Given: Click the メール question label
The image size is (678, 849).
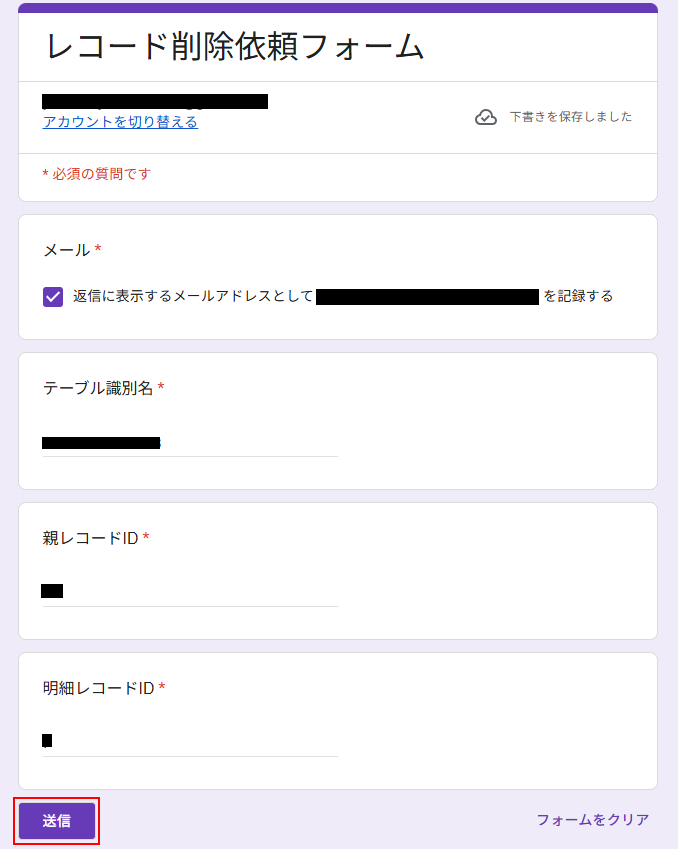Looking at the screenshot, I should click(x=66, y=250).
